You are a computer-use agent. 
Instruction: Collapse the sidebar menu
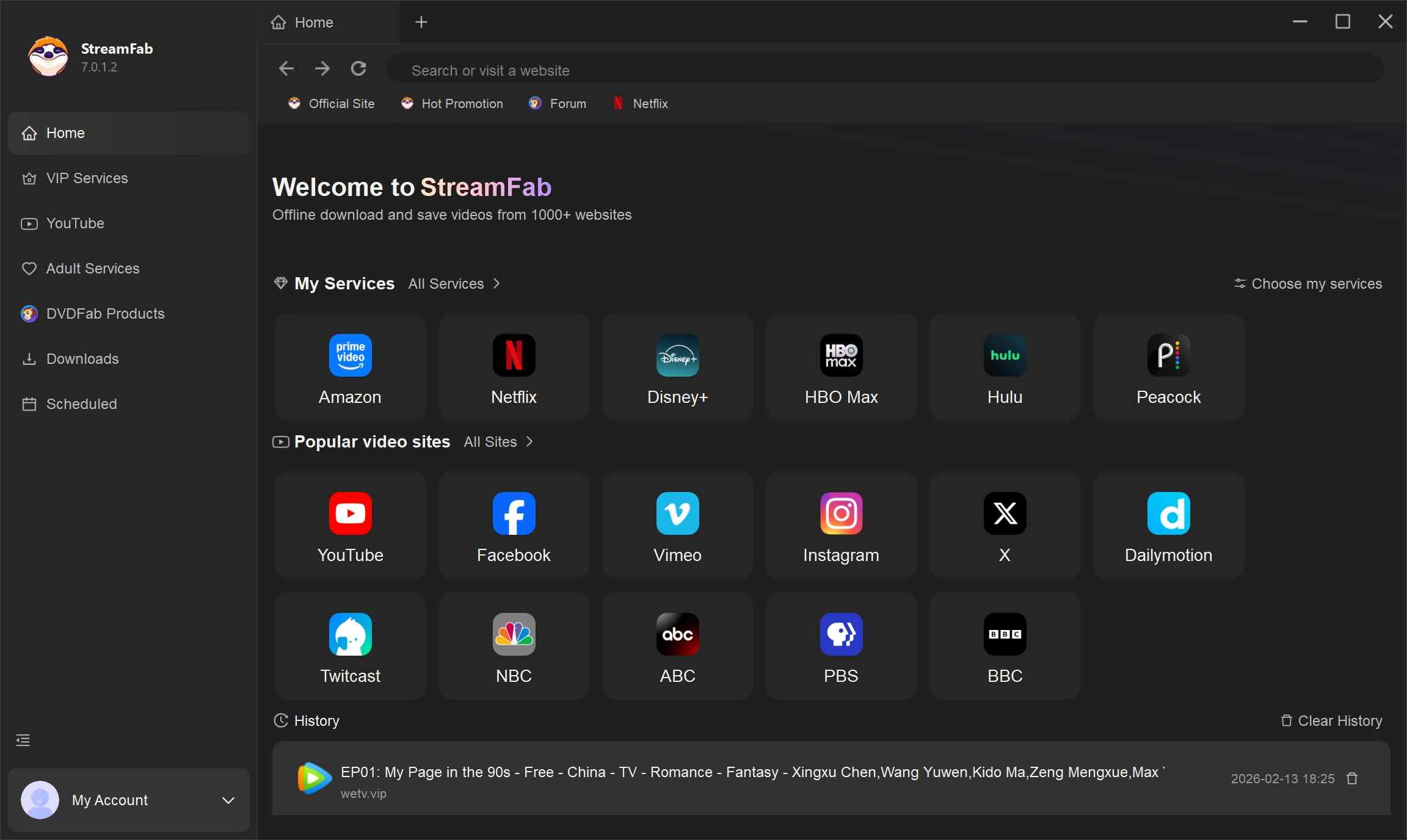22,740
